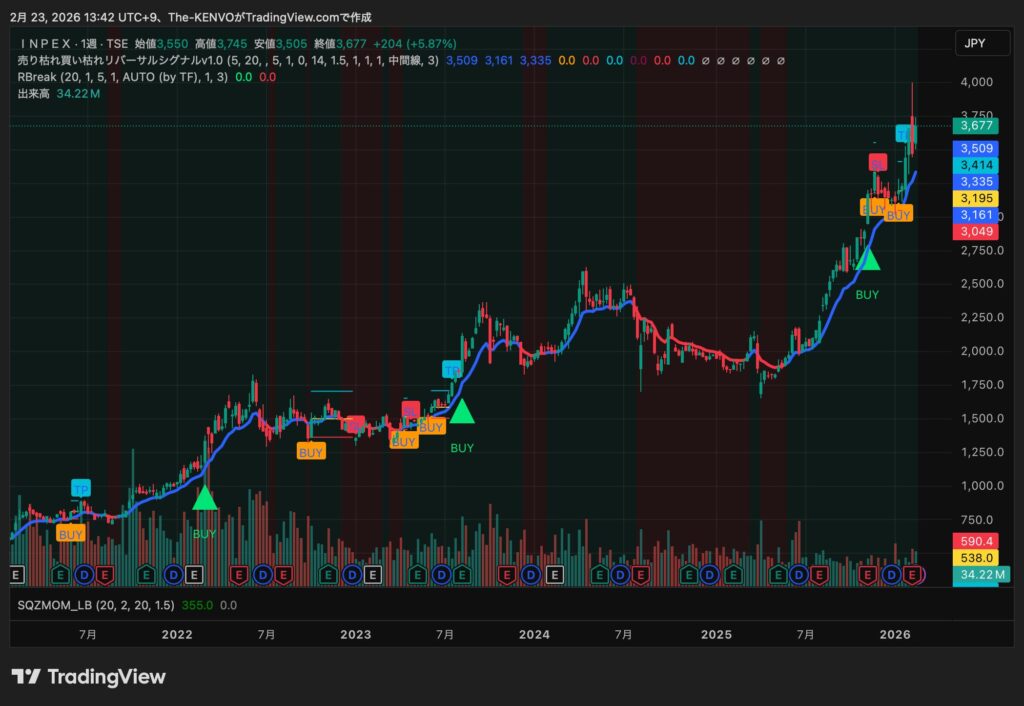Click the INPEX symbol title in legend
This screenshot has width=1024, height=706.
(x=74, y=44)
